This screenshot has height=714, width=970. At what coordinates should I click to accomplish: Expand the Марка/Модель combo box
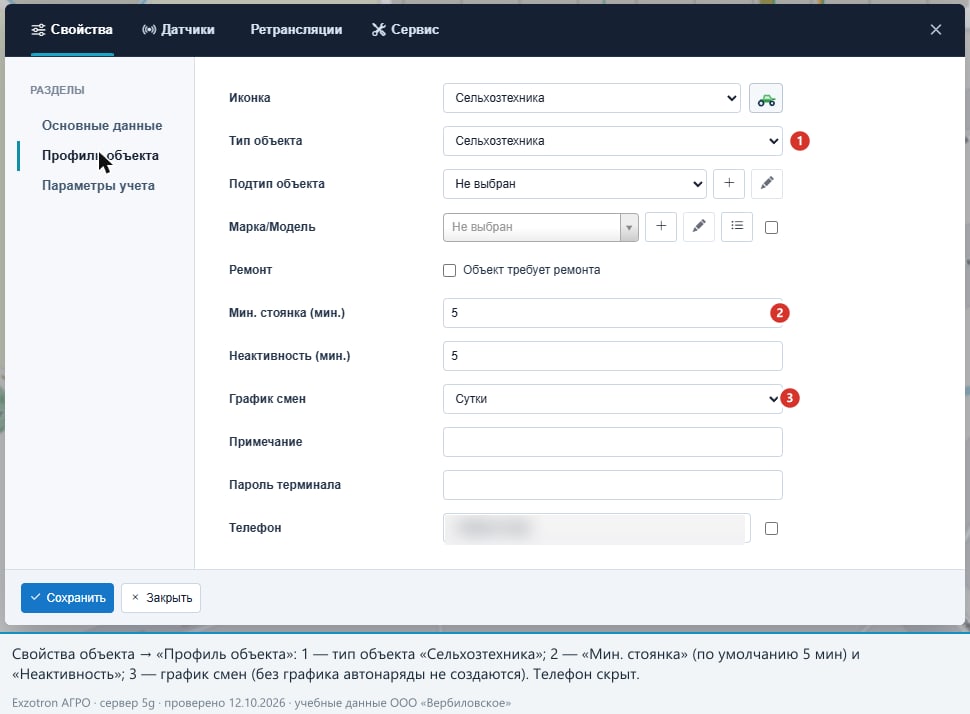[541, 227]
